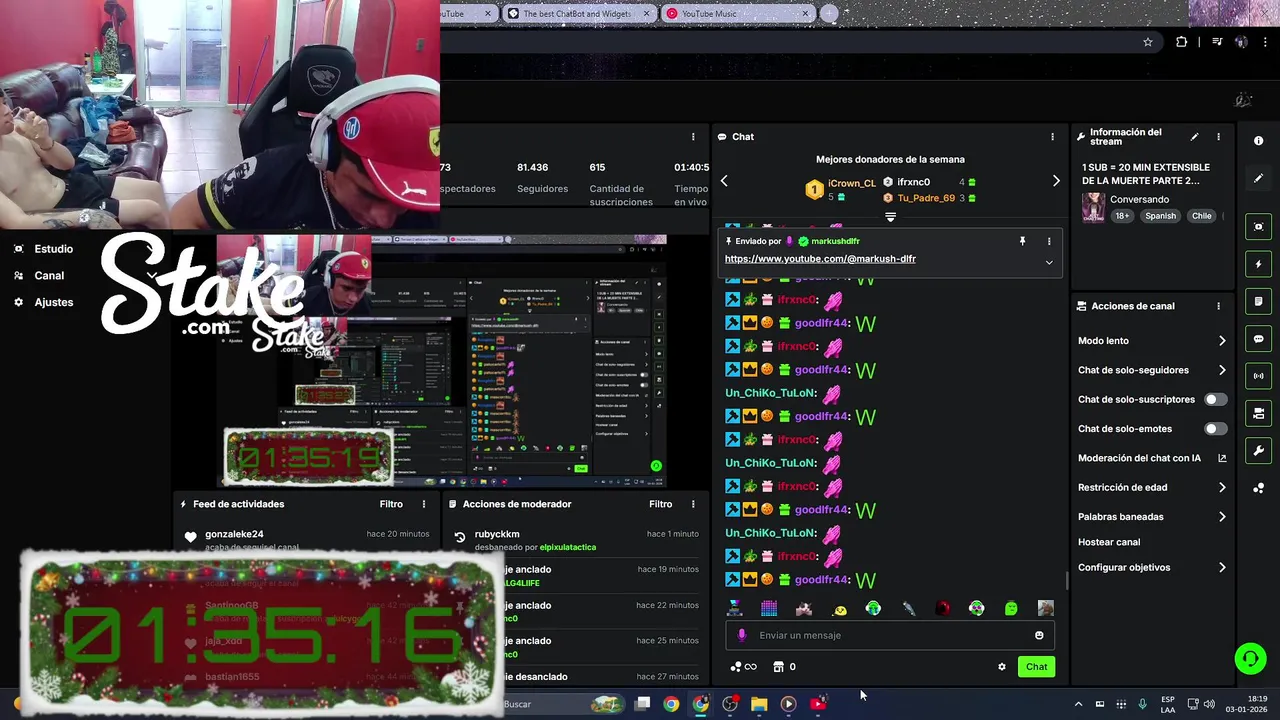Click Hostear canal action

[x=1109, y=542]
